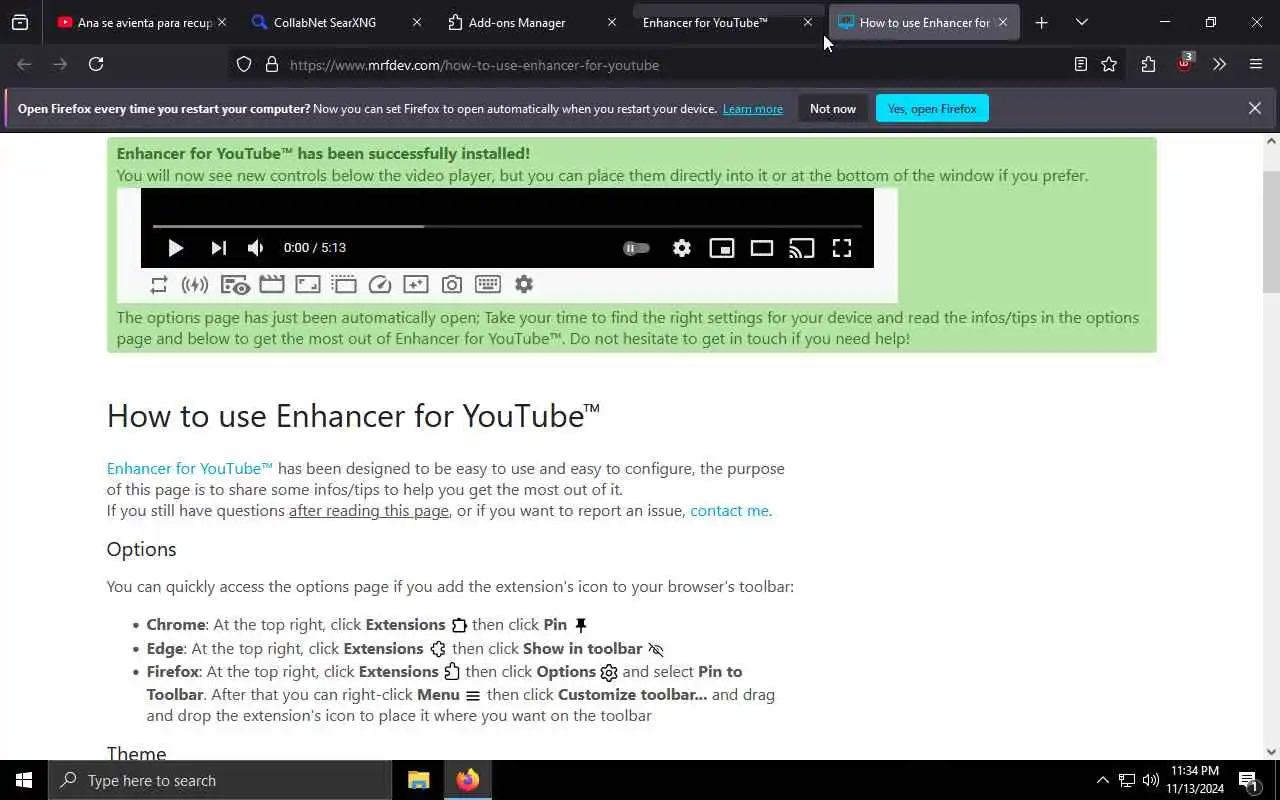Open the uBlock Origin toolbar icon
This screenshot has width=1280, height=800.
(1185, 63)
